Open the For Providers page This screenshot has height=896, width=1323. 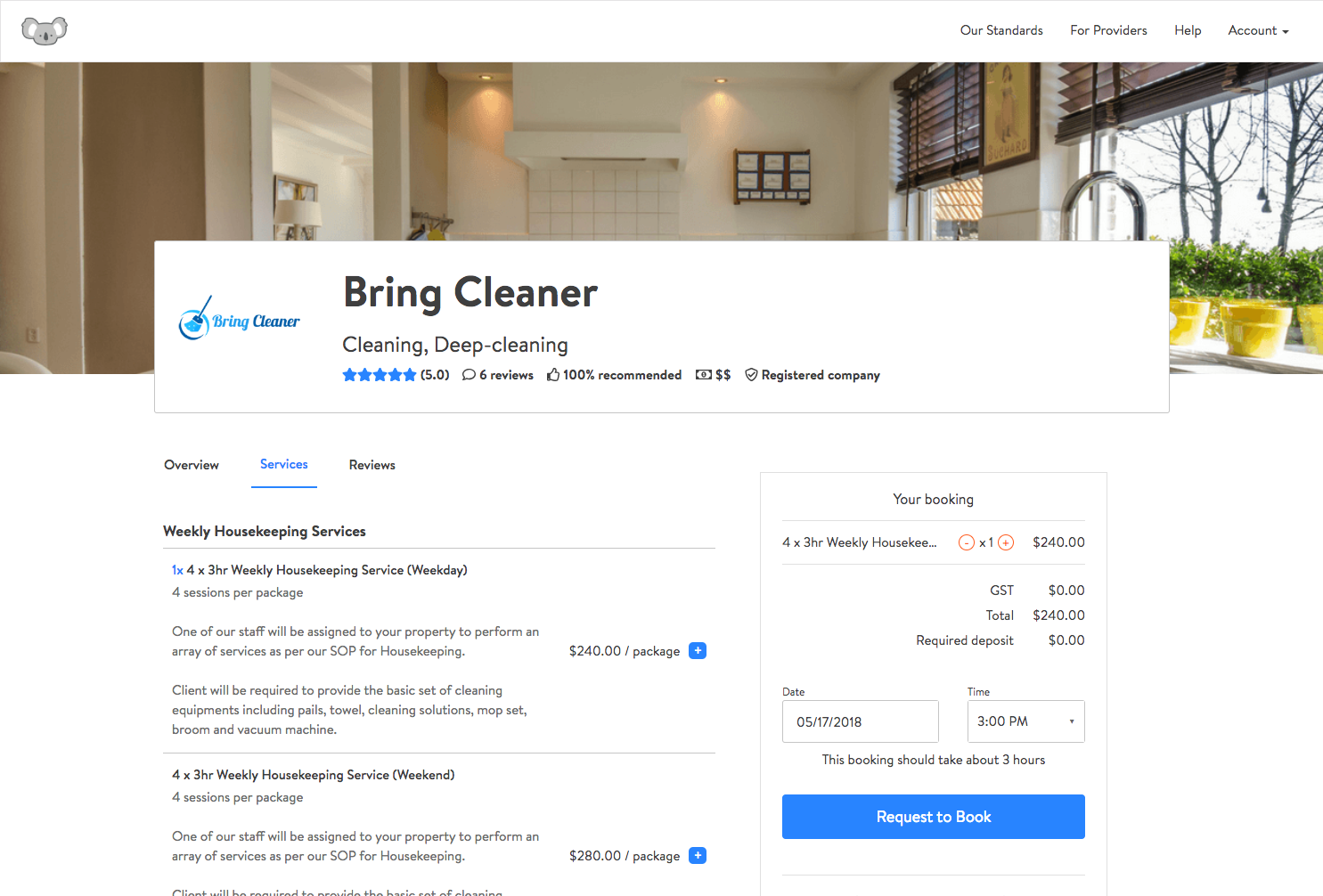pyautogui.click(x=1108, y=30)
